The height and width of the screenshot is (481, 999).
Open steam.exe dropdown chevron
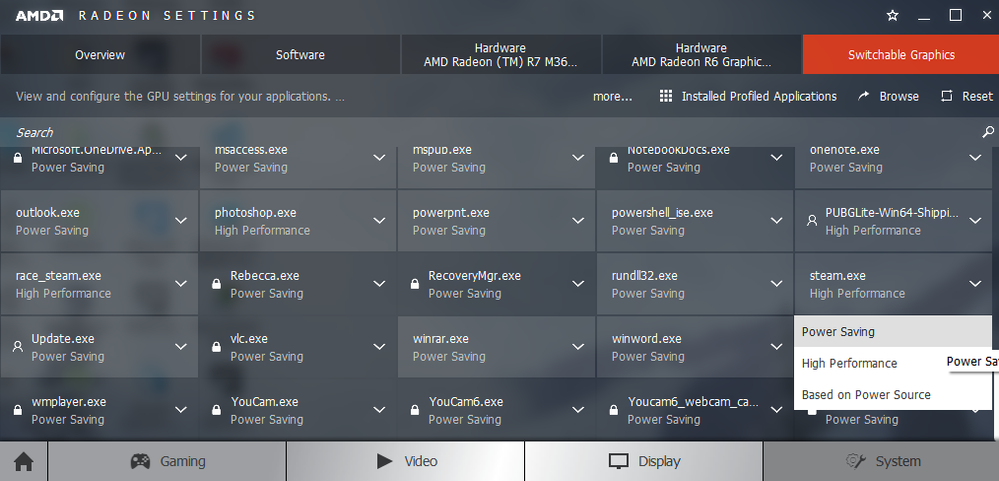[975, 284]
